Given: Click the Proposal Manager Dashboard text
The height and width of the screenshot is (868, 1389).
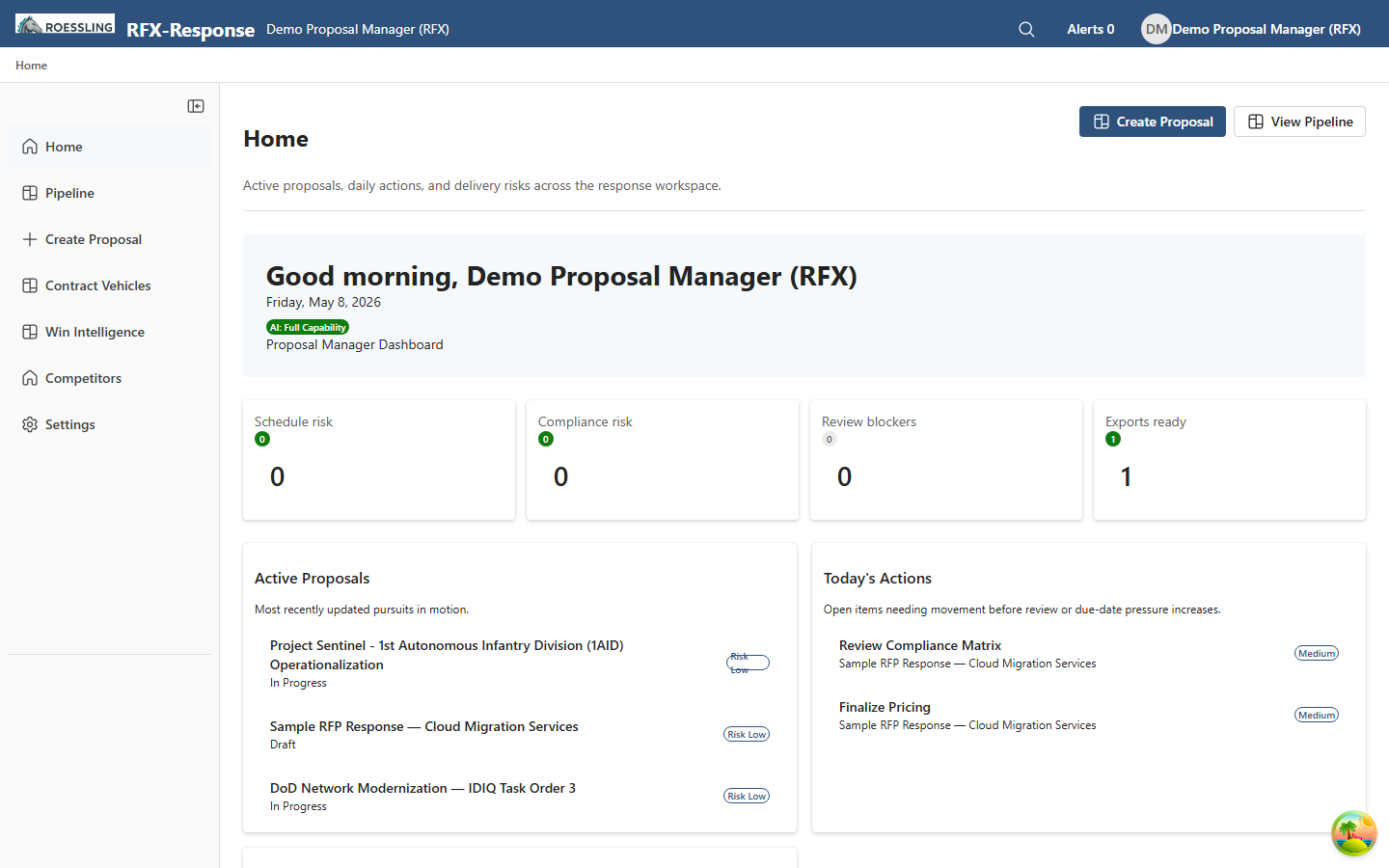Looking at the screenshot, I should click(x=355, y=344).
